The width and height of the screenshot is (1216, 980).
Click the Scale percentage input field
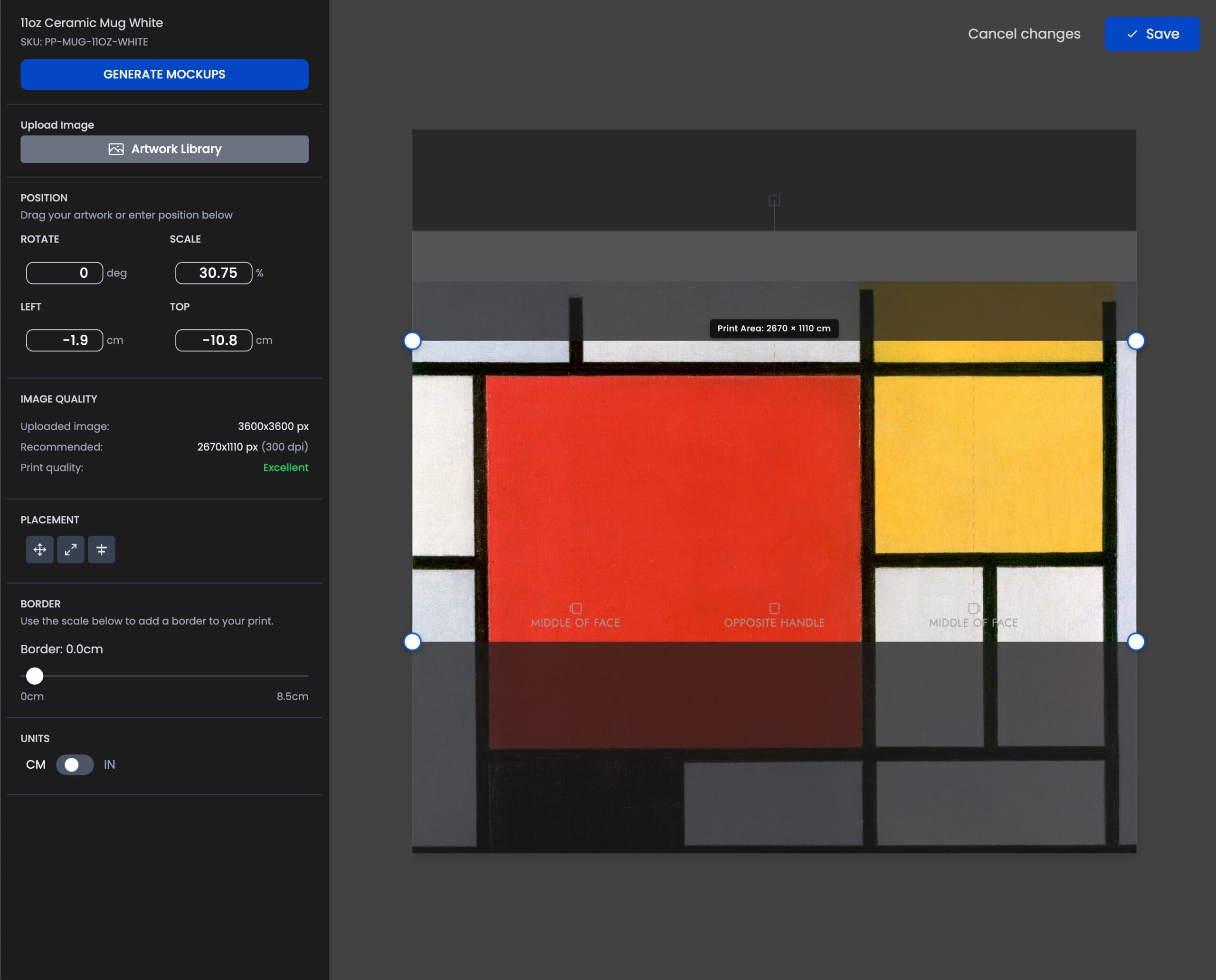tap(213, 273)
